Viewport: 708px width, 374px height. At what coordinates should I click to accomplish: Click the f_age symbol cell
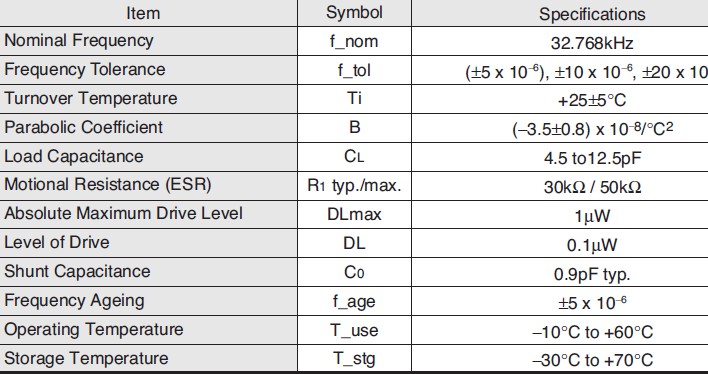[x=354, y=301]
